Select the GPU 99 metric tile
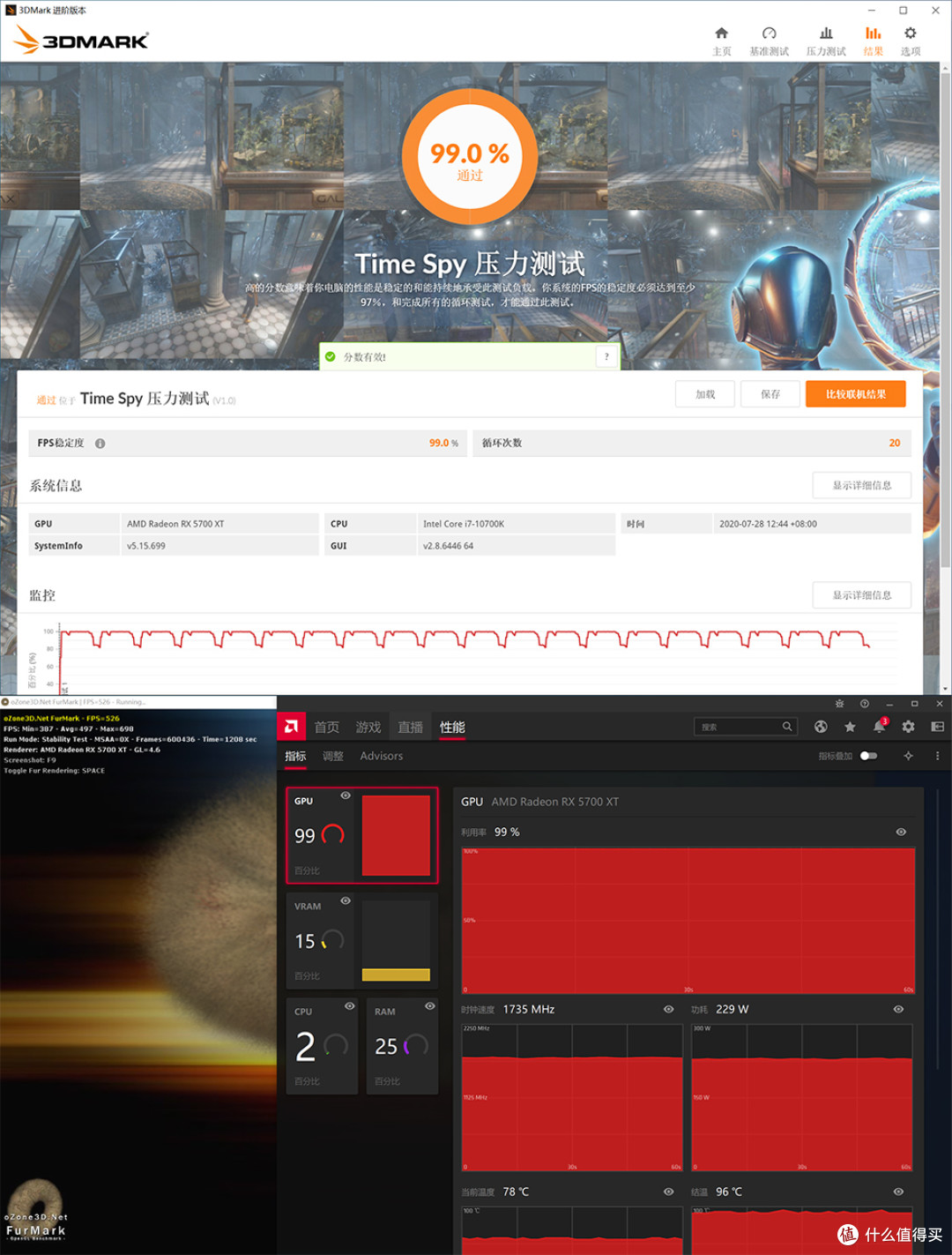 (x=361, y=835)
